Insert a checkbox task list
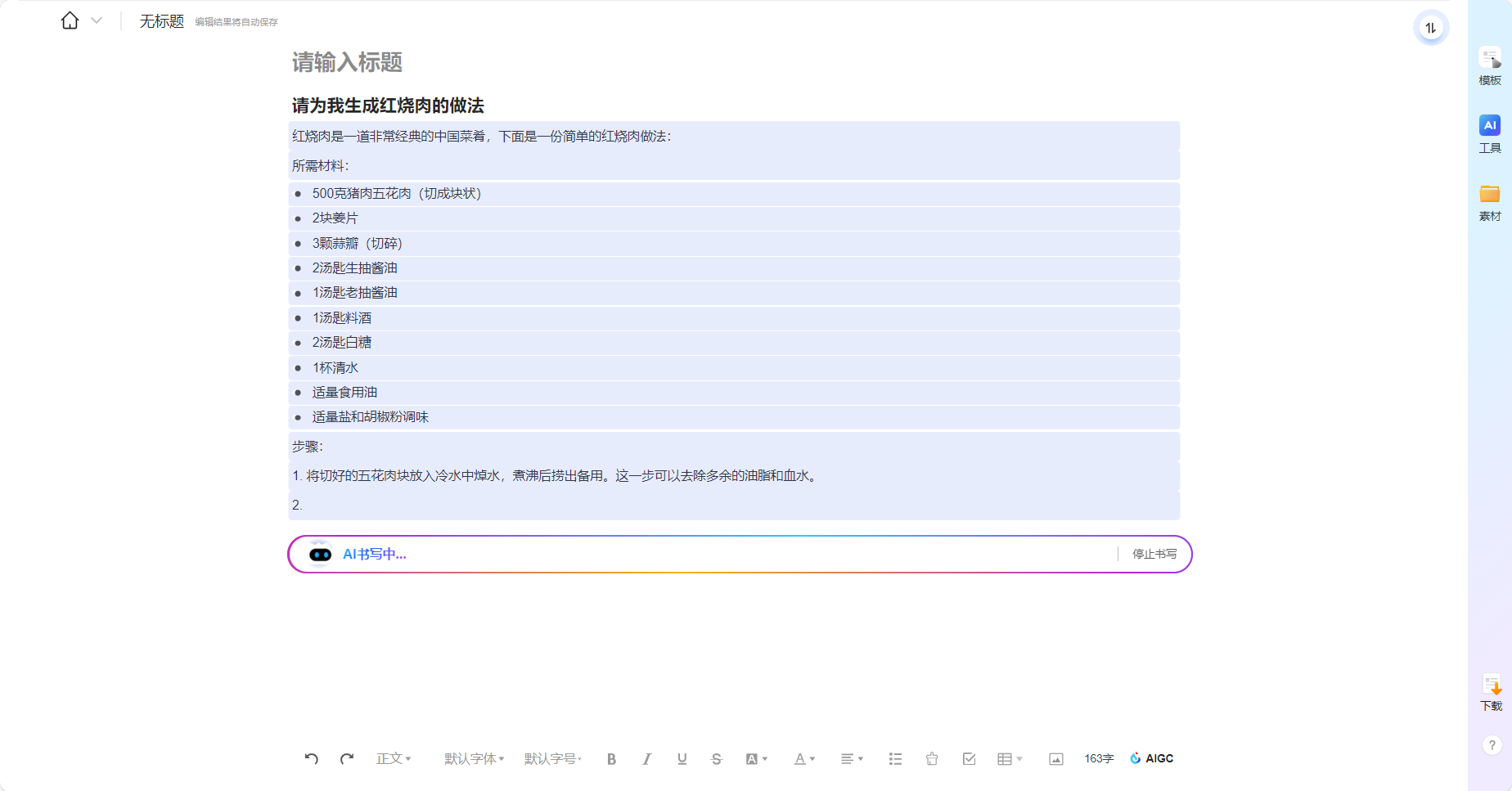Viewport: 1512px width, 791px height. [969, 759]
